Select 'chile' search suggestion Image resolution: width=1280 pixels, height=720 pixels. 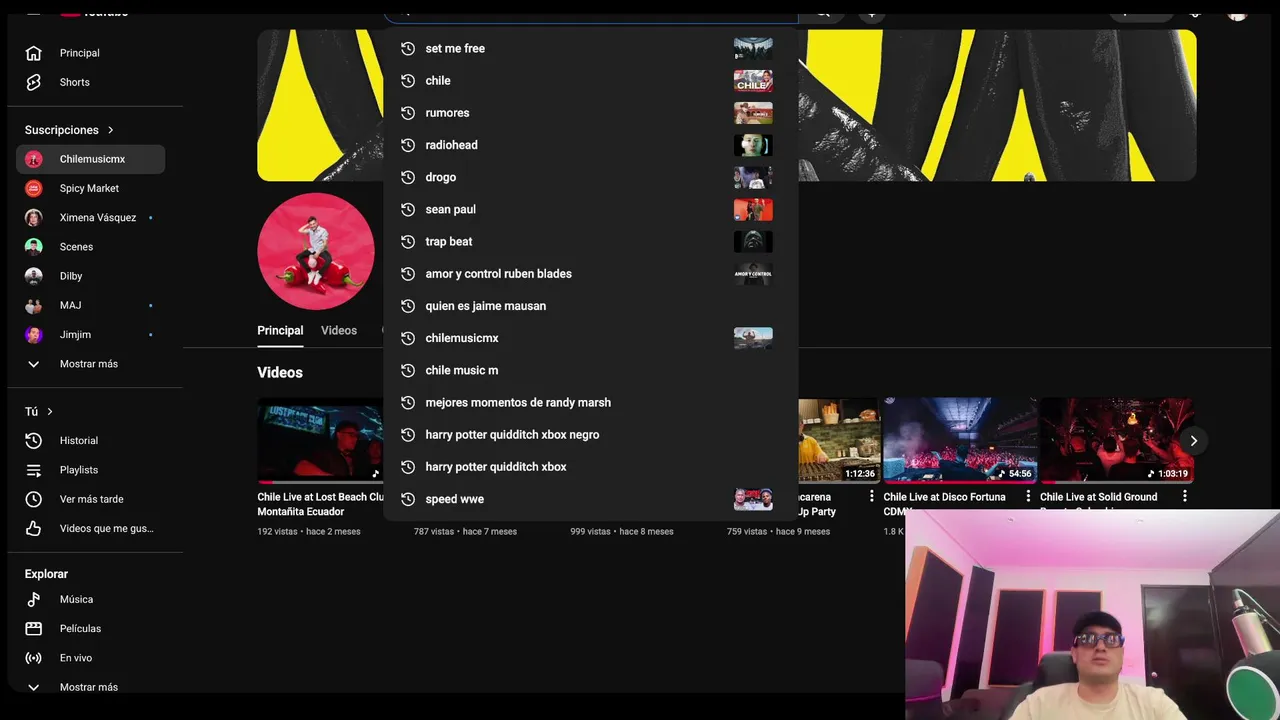[x=590, y=80]
